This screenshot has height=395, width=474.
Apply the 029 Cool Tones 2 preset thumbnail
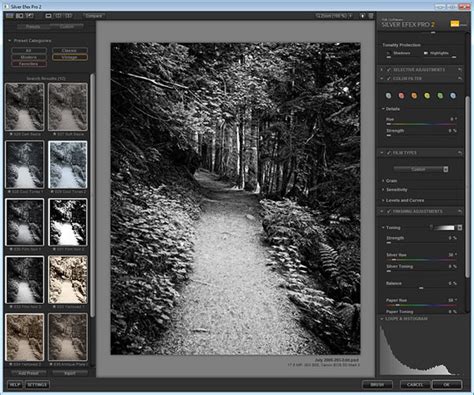[x=68, y=165]
